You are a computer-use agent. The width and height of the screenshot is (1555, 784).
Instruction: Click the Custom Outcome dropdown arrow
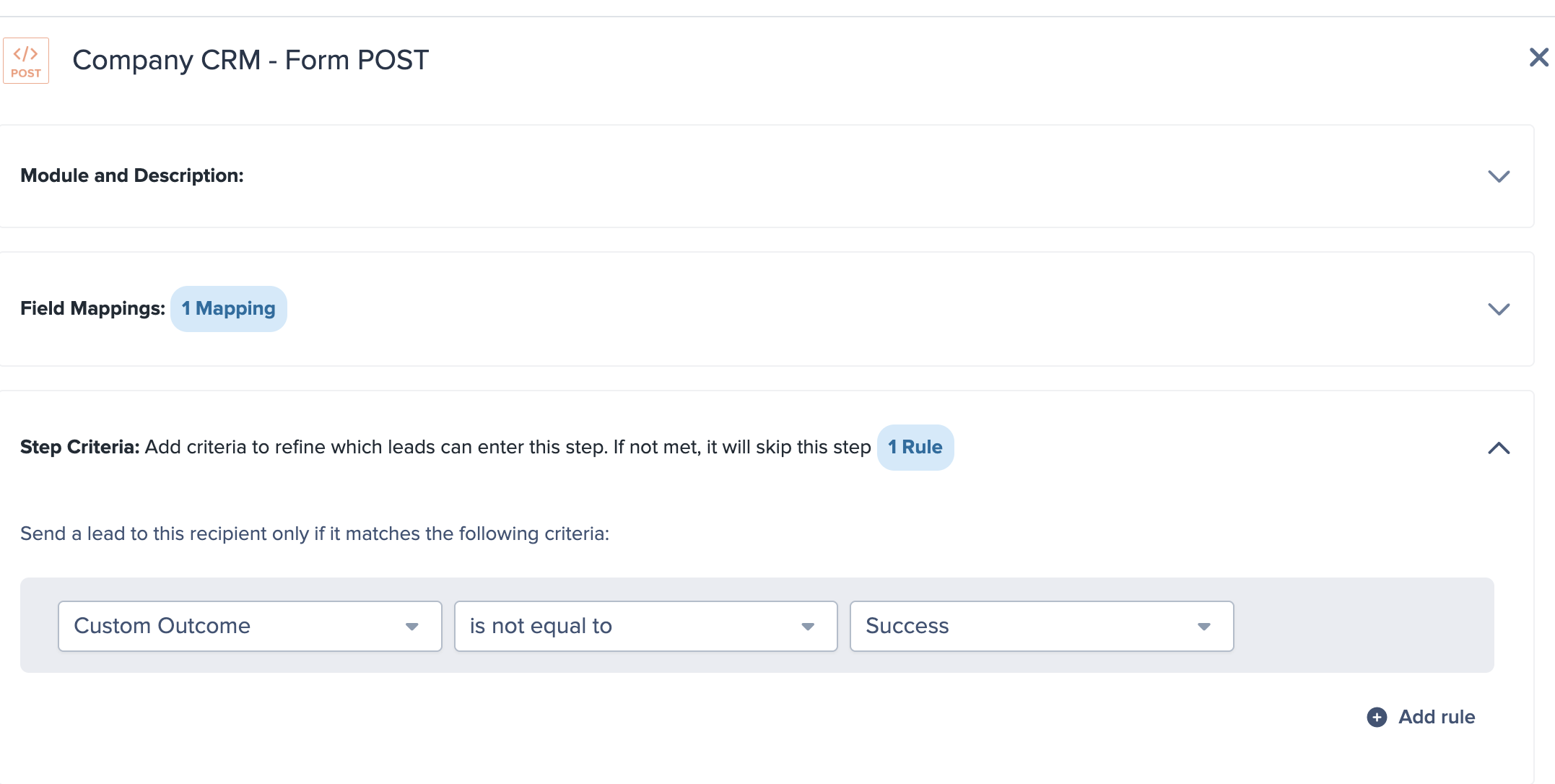pyautogui.click(x=412, y=627)
